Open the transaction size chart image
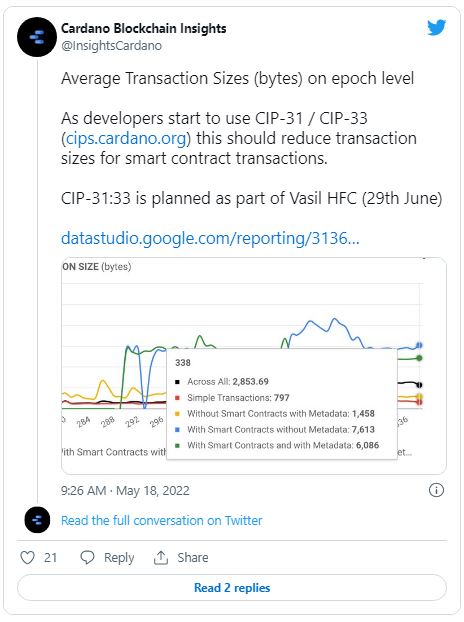 point(254,366)
